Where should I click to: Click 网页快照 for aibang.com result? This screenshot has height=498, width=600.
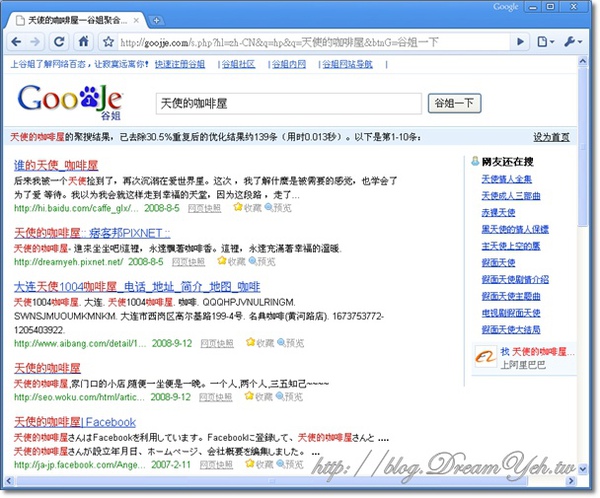[217, 343]
